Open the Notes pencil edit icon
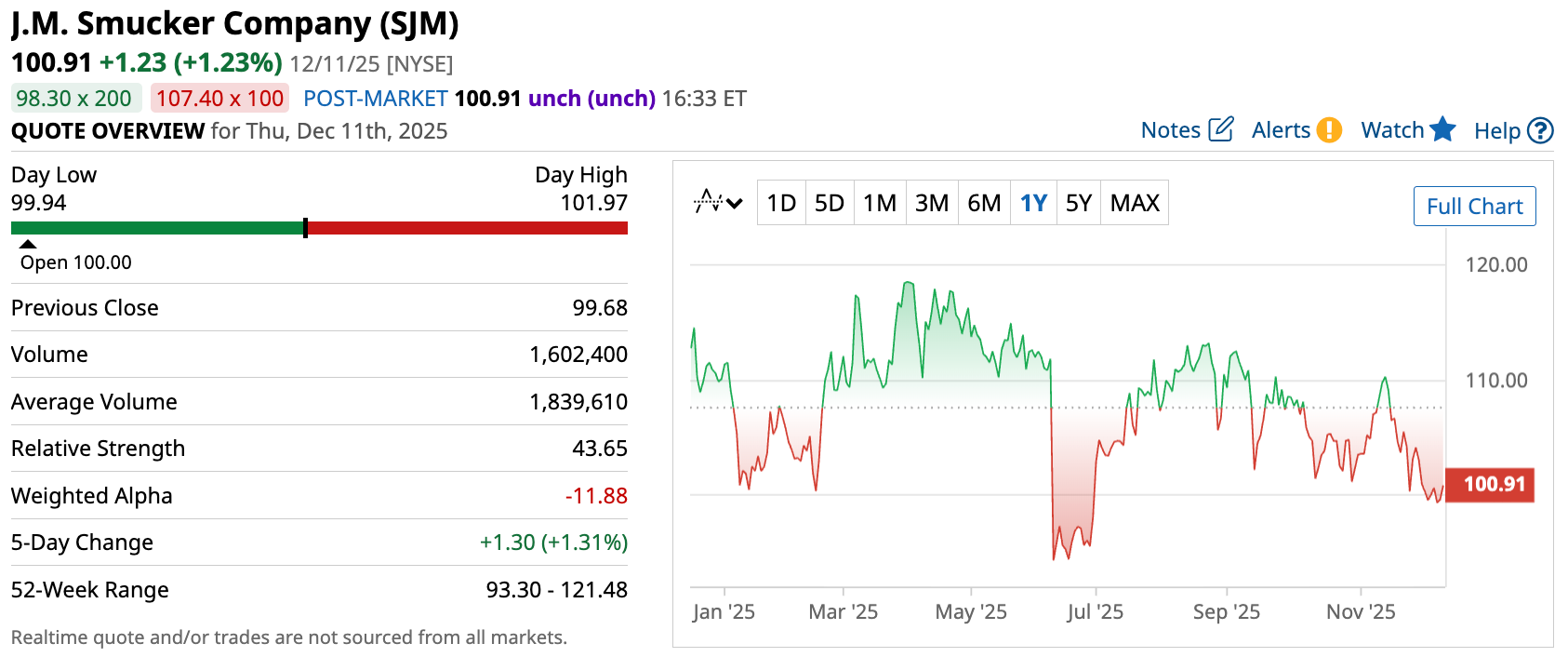The height and width of the screenshot is (657, 1568). point(1220,129)
